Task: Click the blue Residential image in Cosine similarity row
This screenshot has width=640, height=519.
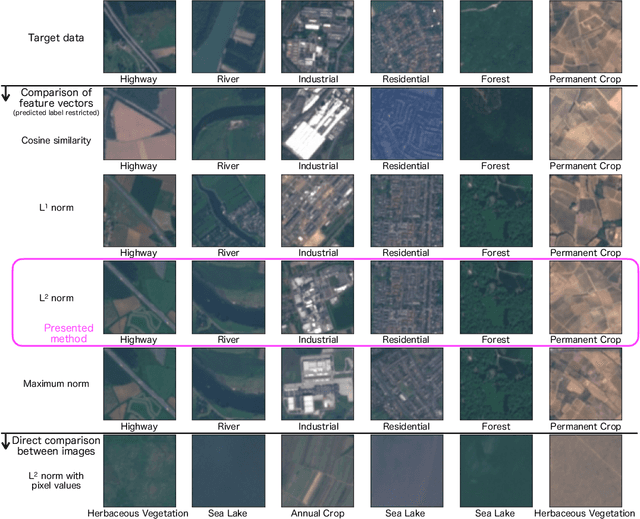Action: [406, 123]
